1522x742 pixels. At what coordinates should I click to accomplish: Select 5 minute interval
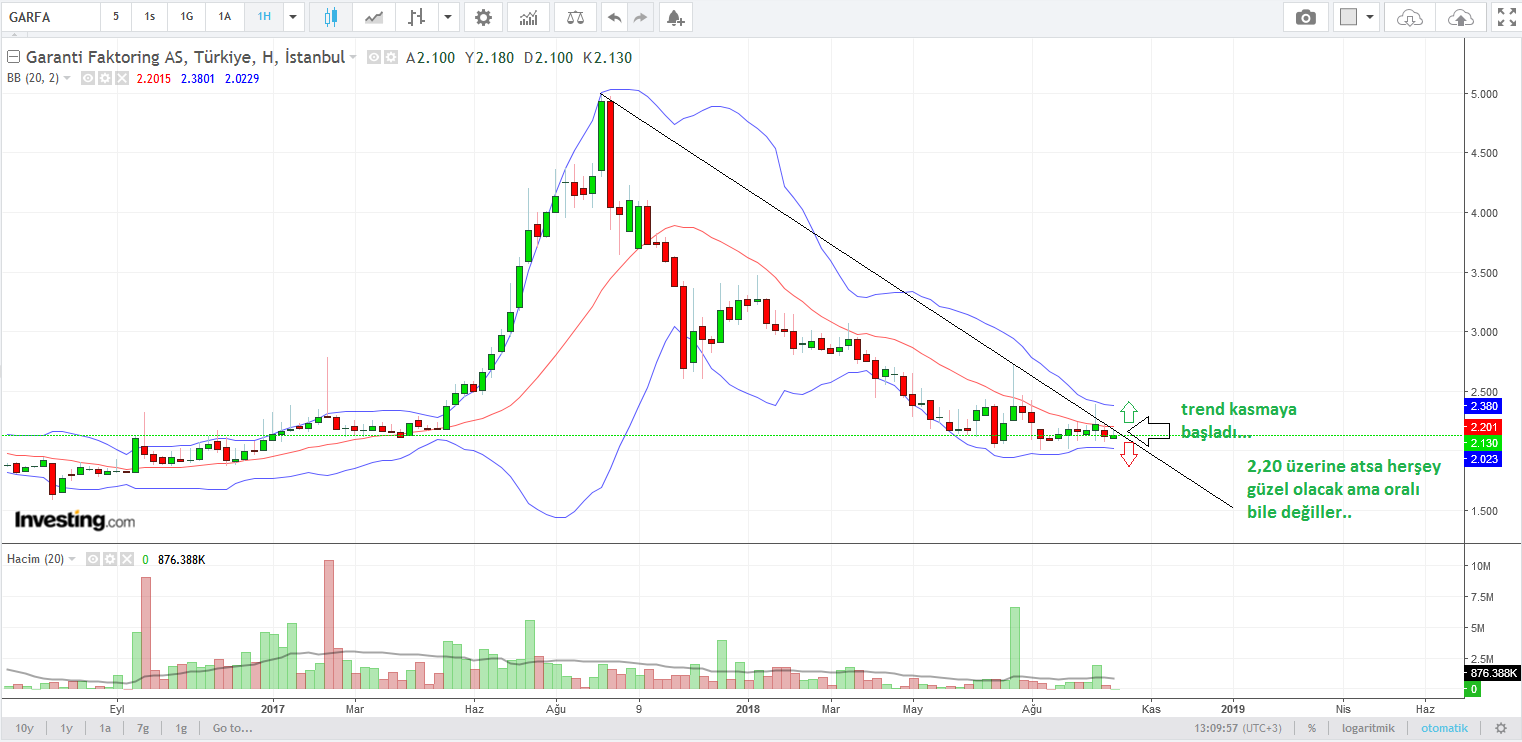(x=116, y=17)
